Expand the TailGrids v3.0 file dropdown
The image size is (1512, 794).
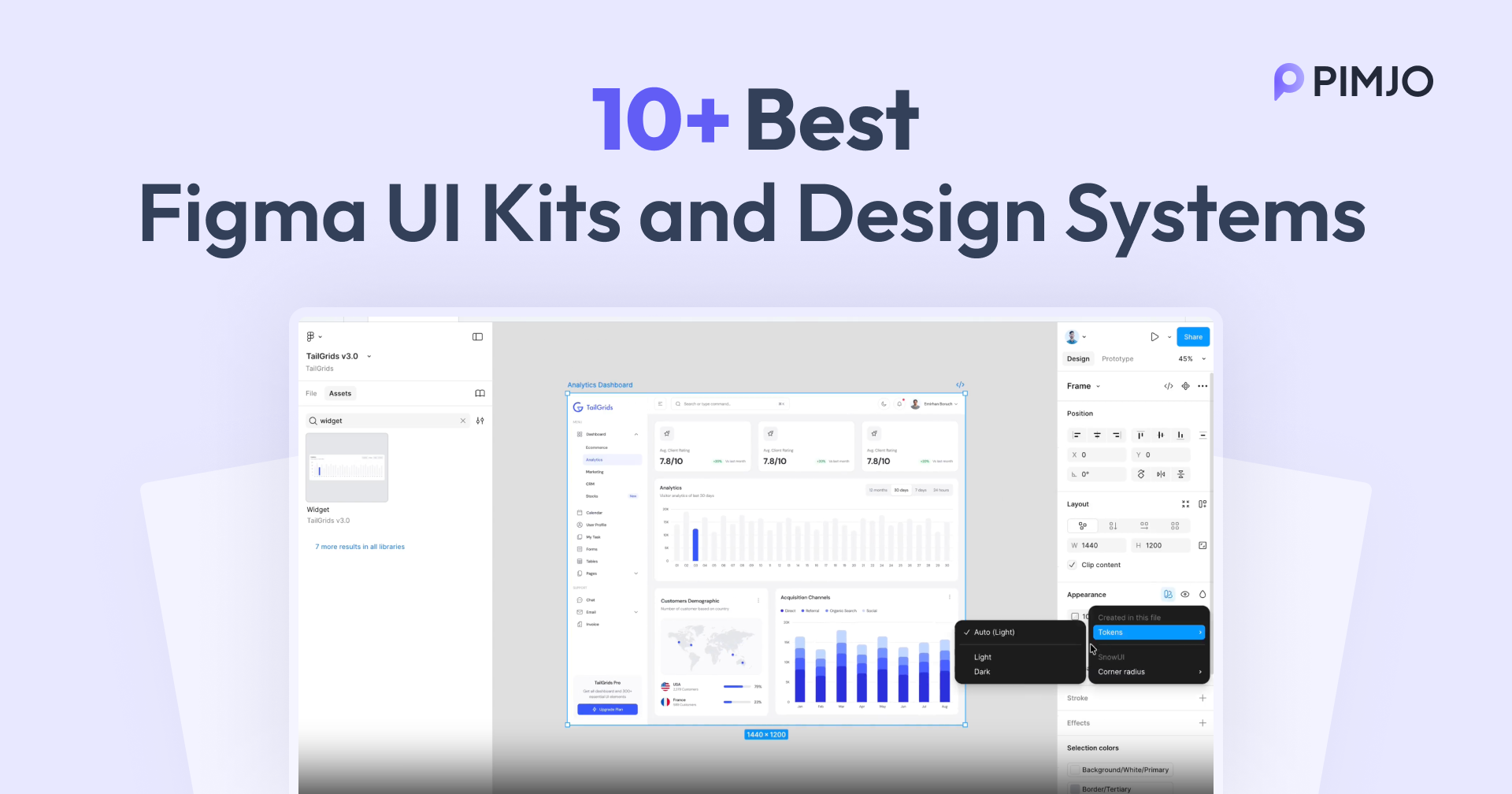369,356
